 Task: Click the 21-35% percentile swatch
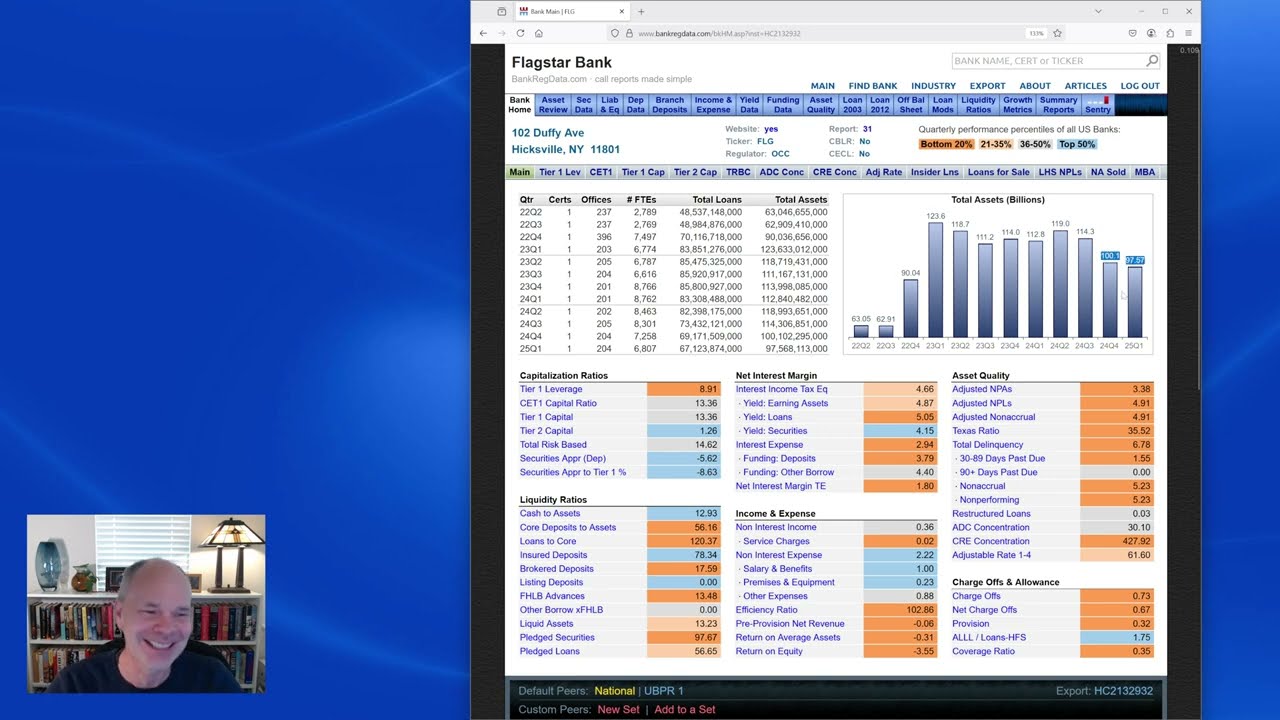point(996,144)
